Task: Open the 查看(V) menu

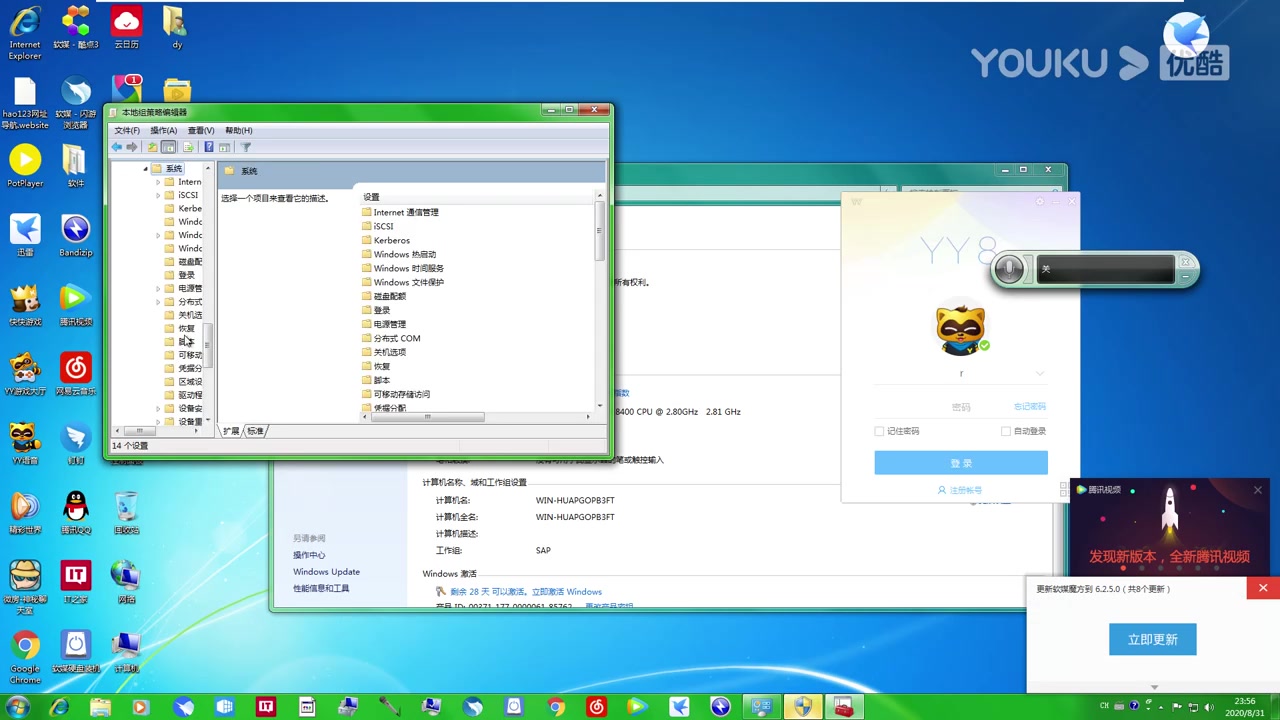Action: [x=201, y=130]
